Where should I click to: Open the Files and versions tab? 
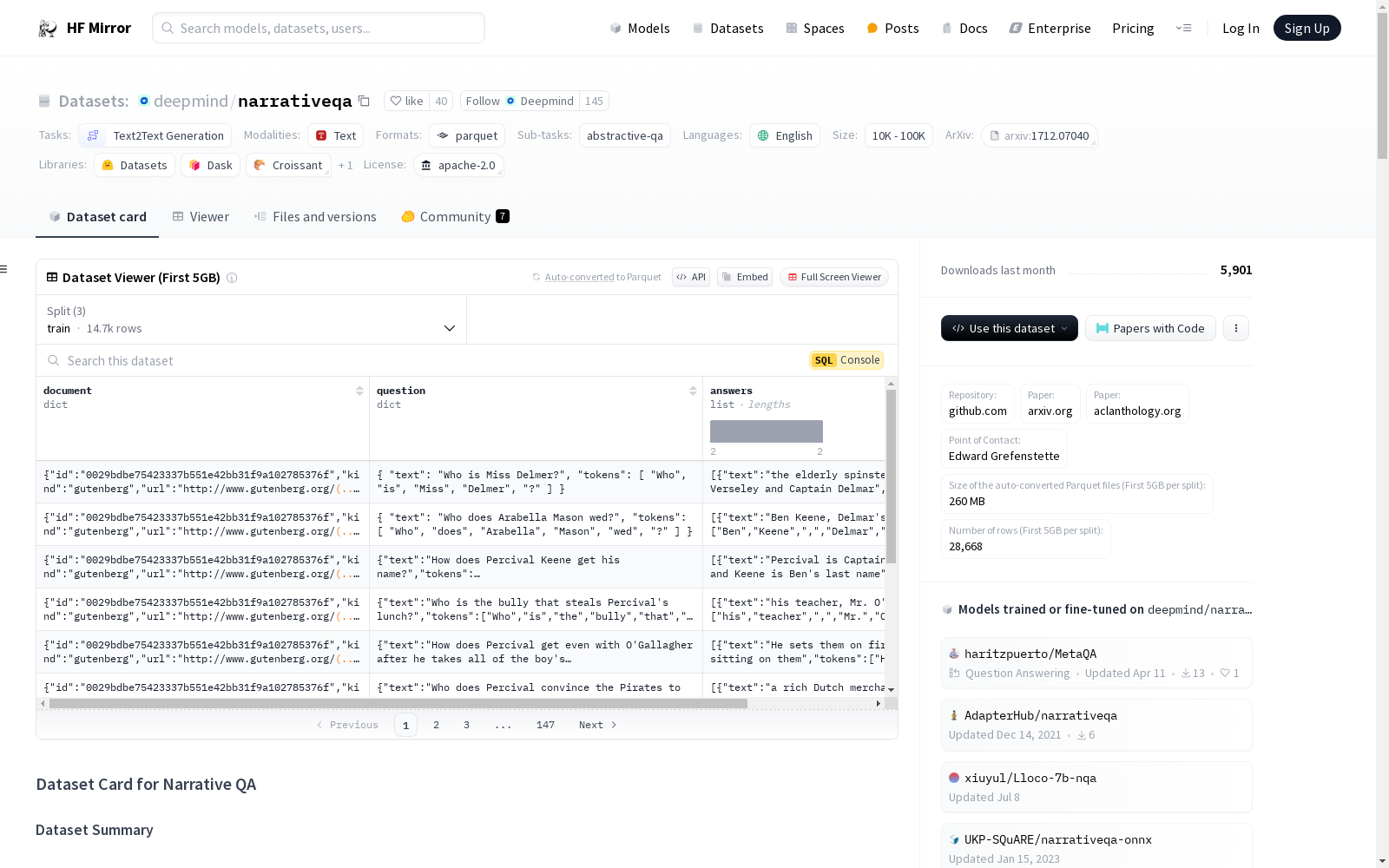315,217
